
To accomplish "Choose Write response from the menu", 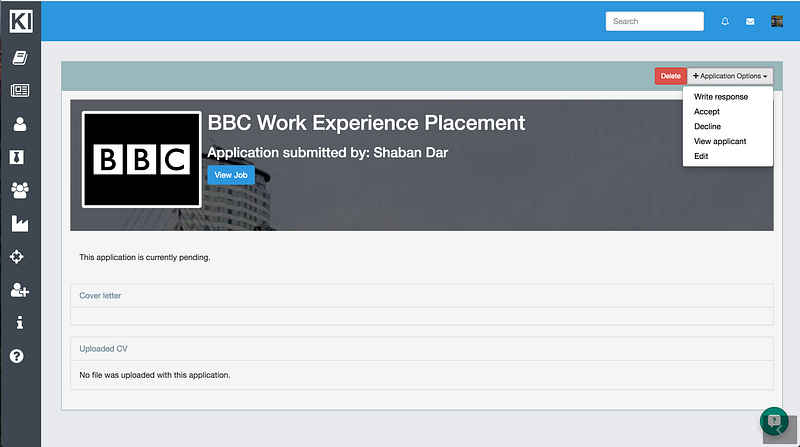I will pos(721,97).
